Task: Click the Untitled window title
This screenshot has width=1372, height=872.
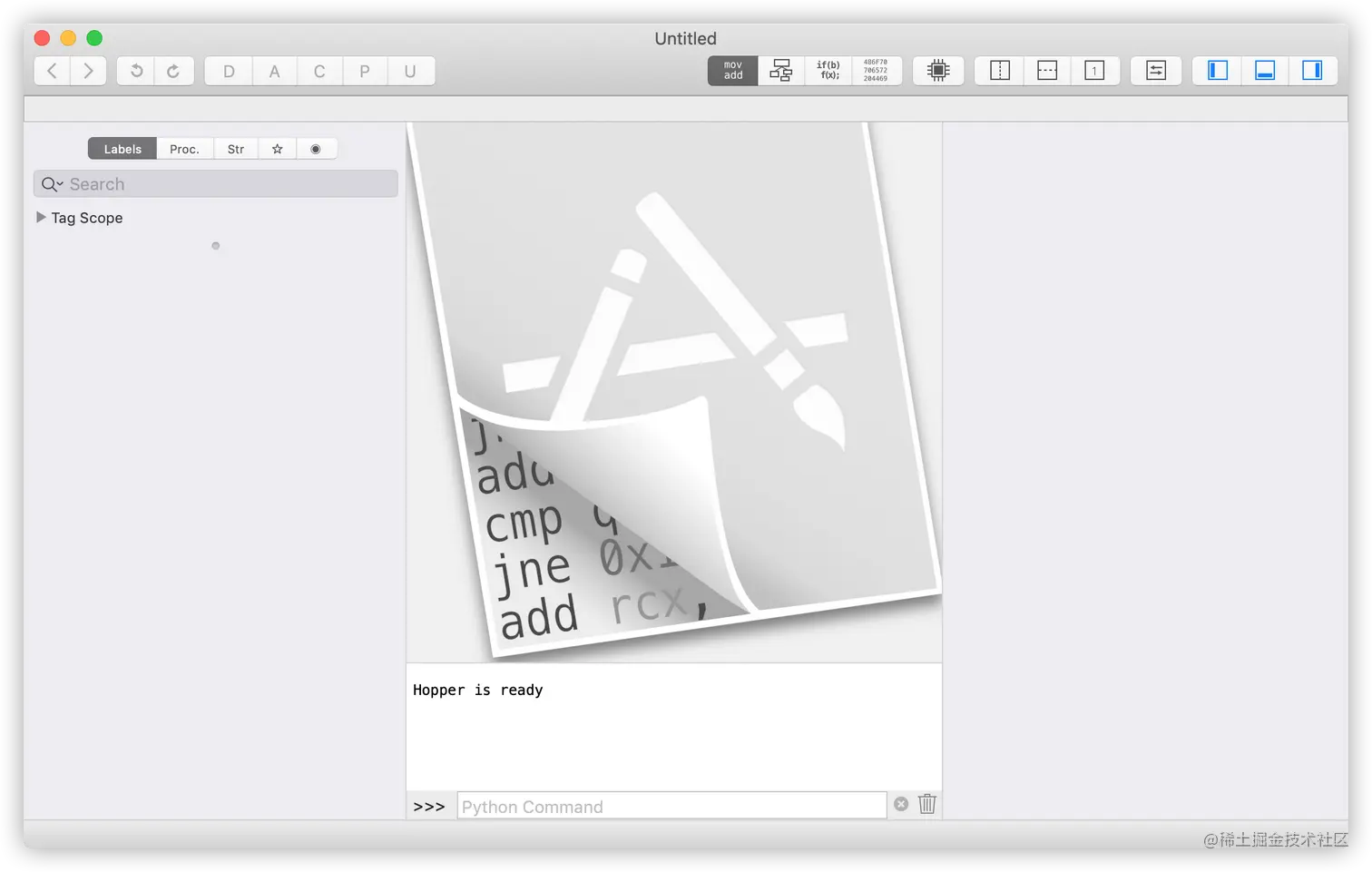Action: [x=686, y=38]
